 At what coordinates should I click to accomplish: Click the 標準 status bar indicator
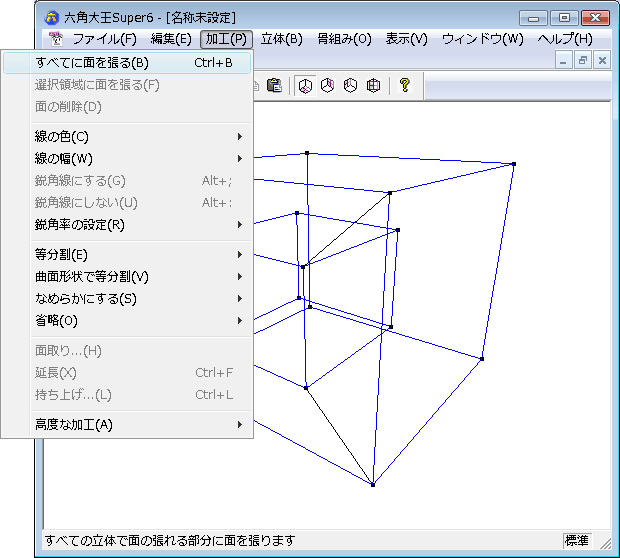pos(577,541)
